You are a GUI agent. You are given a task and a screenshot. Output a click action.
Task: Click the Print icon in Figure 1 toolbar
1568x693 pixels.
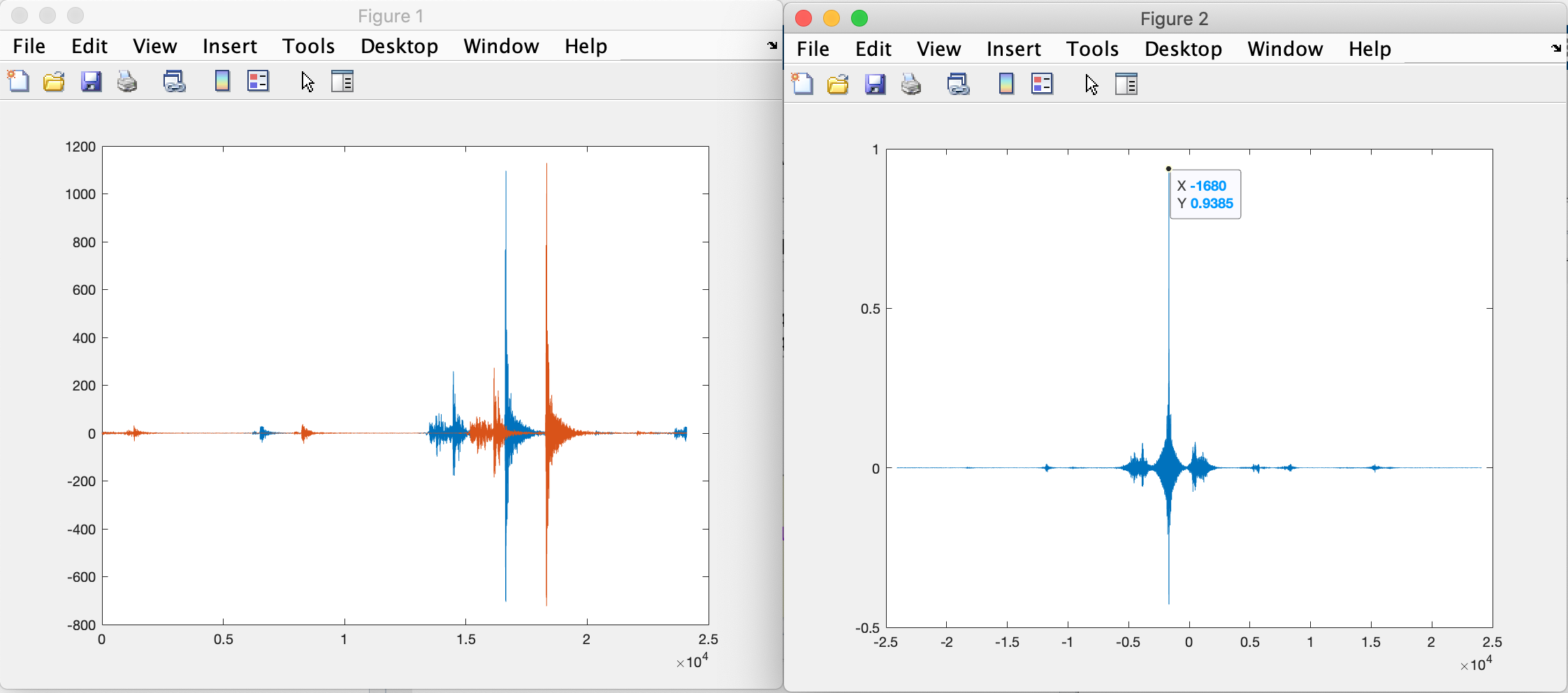pos(126,82)
